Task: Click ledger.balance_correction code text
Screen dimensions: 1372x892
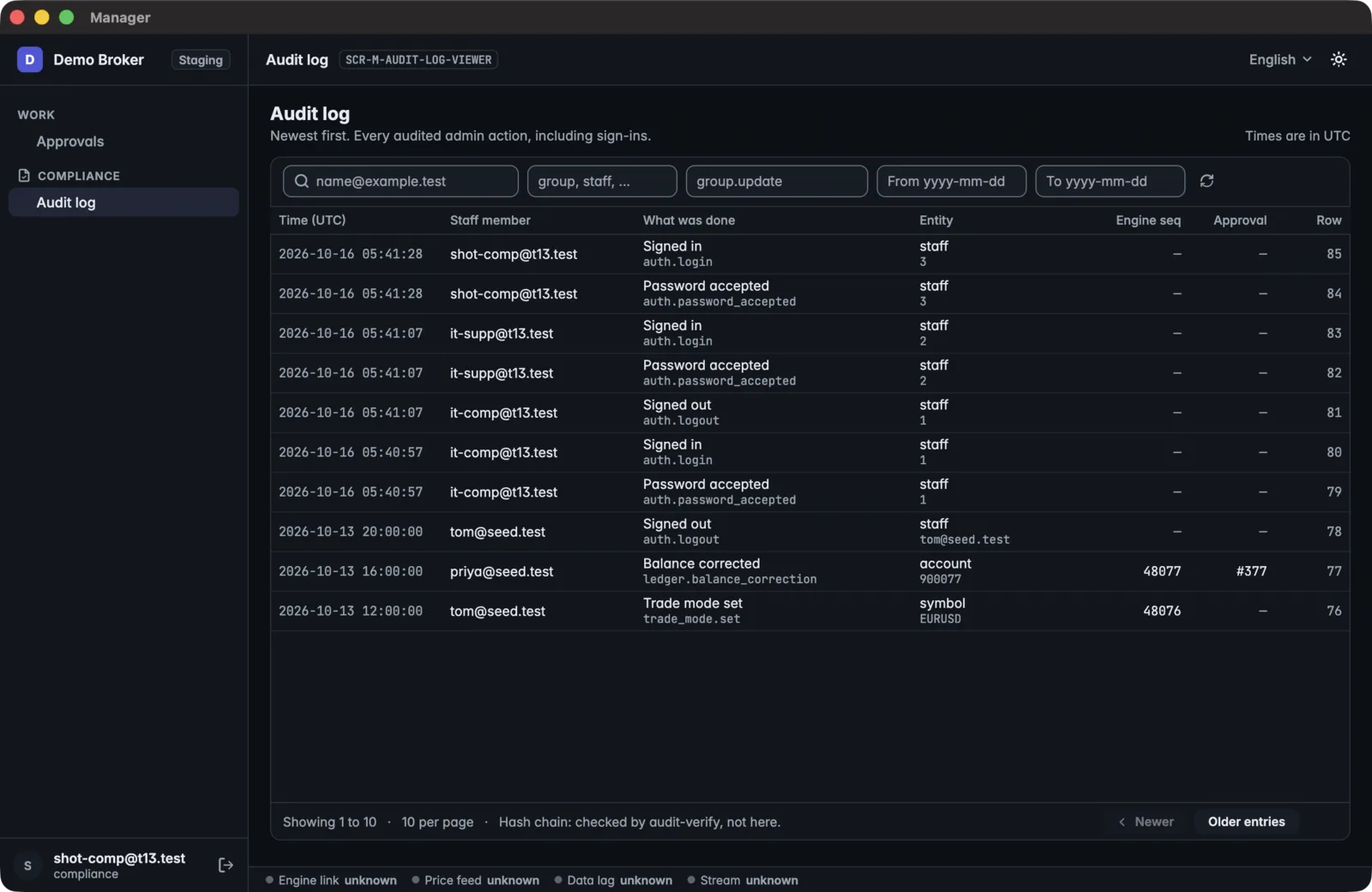Action: pos(730,580)
